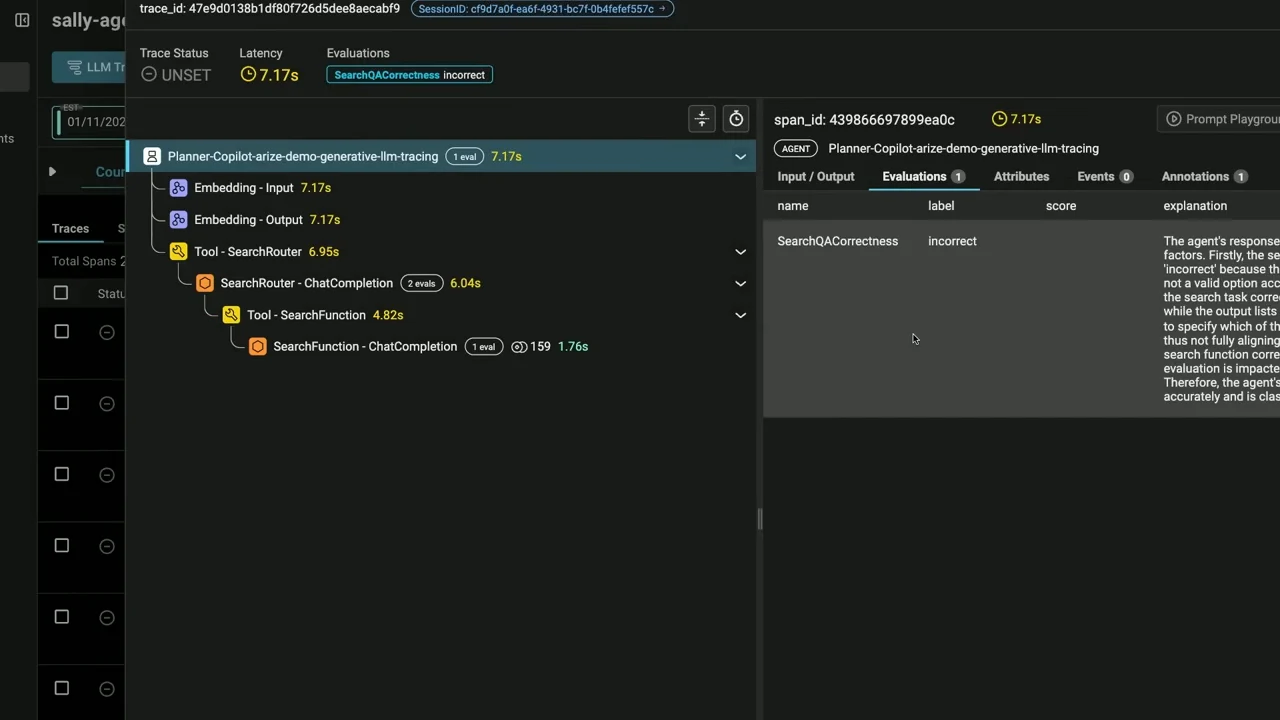
Task: Click the SearchQACorrectness incorrect evaluation badge
Action: tap(409, 75)
